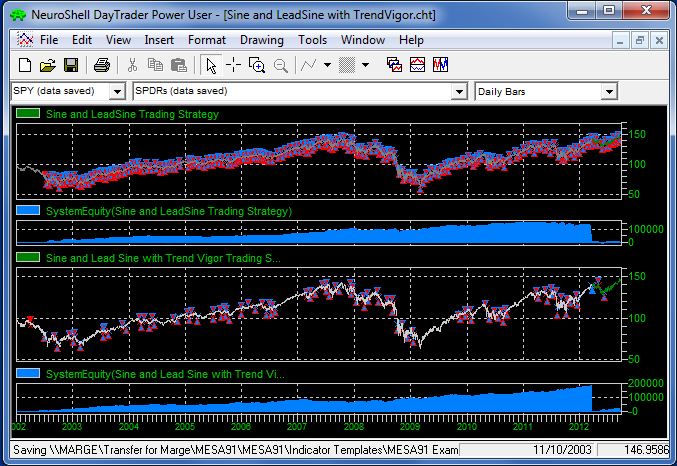Click the red and blue zigzag chart icon
This screenshot has width=677, height=466.
point(440,65)
